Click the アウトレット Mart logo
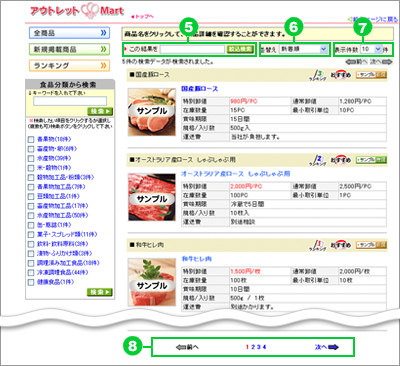The width and height of the screenshot is (400, 366). [77, 11]
